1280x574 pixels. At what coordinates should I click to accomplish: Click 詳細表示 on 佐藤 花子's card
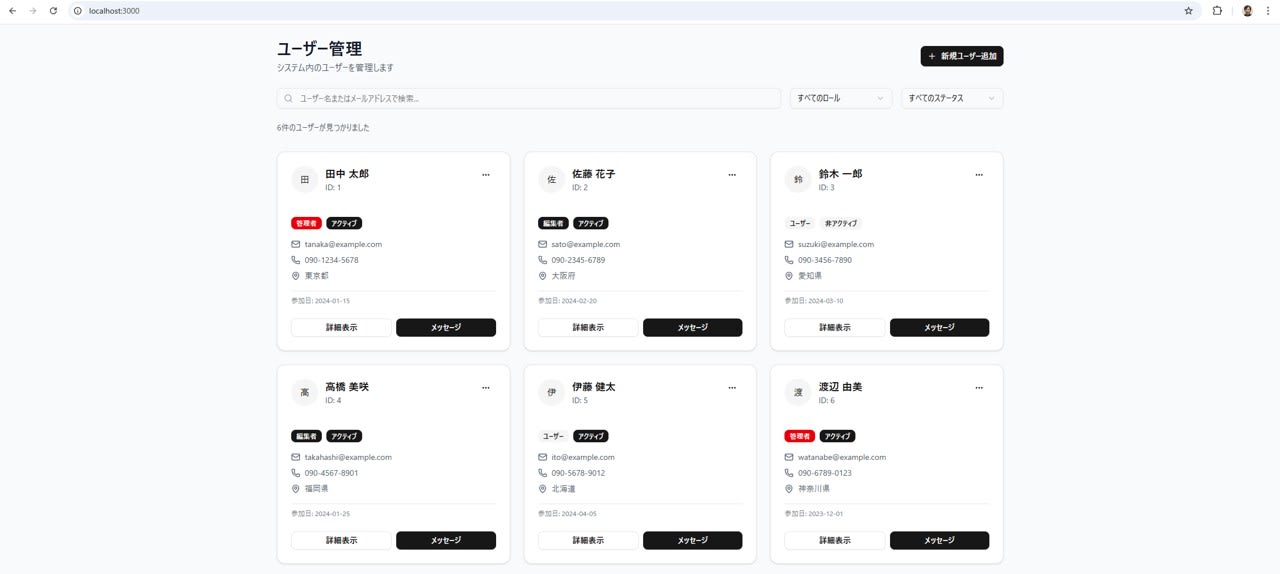588,327
